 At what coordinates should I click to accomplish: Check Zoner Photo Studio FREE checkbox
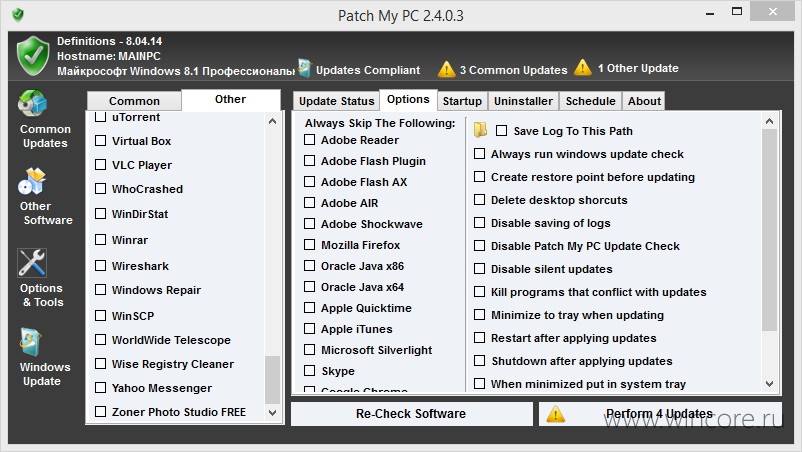[x=101, y=412]
